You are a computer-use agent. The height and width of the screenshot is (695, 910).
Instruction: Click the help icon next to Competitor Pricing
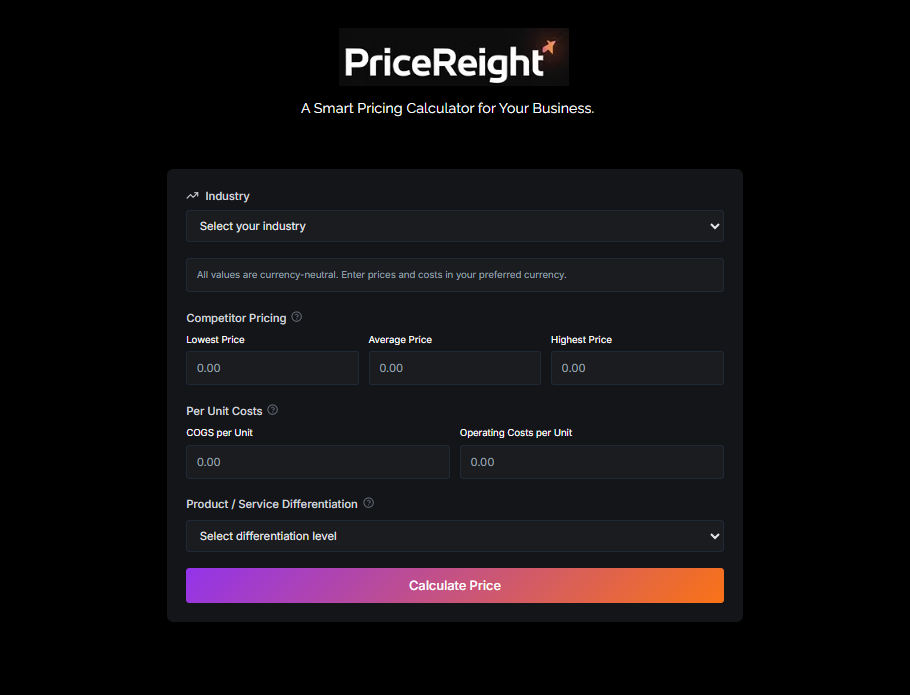pos(296,316)
